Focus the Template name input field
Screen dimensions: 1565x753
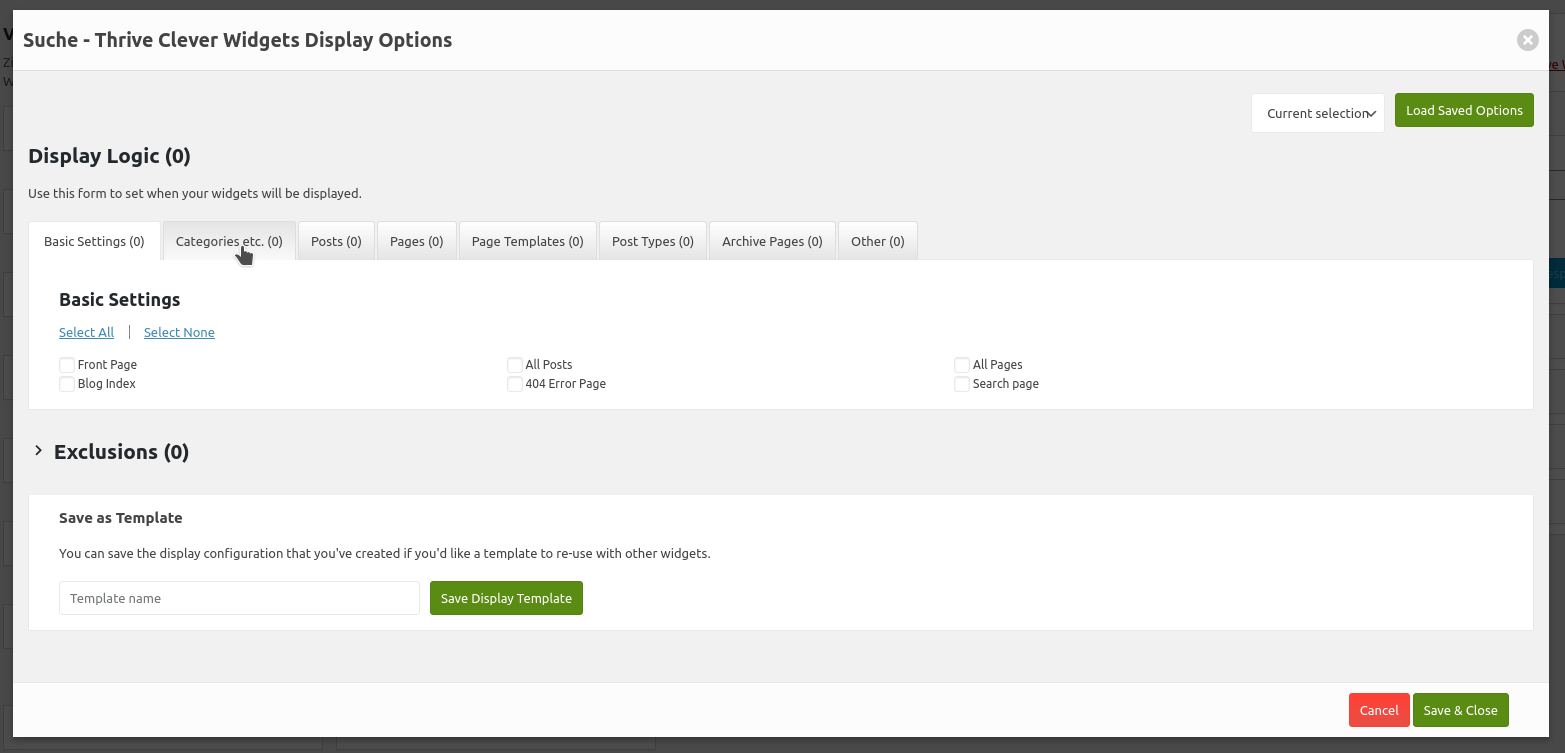(x=239, y=598)
